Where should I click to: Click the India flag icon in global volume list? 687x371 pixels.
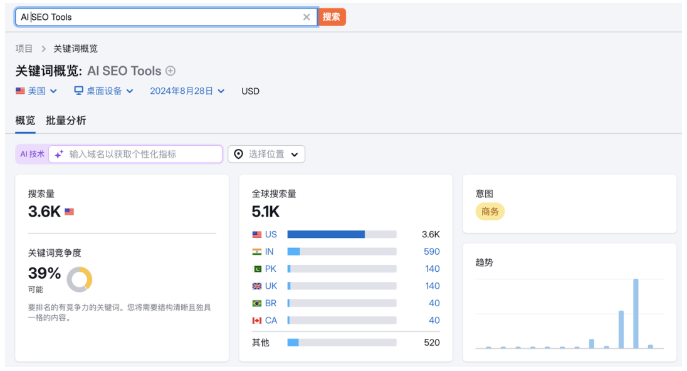(x=257, y=252)
